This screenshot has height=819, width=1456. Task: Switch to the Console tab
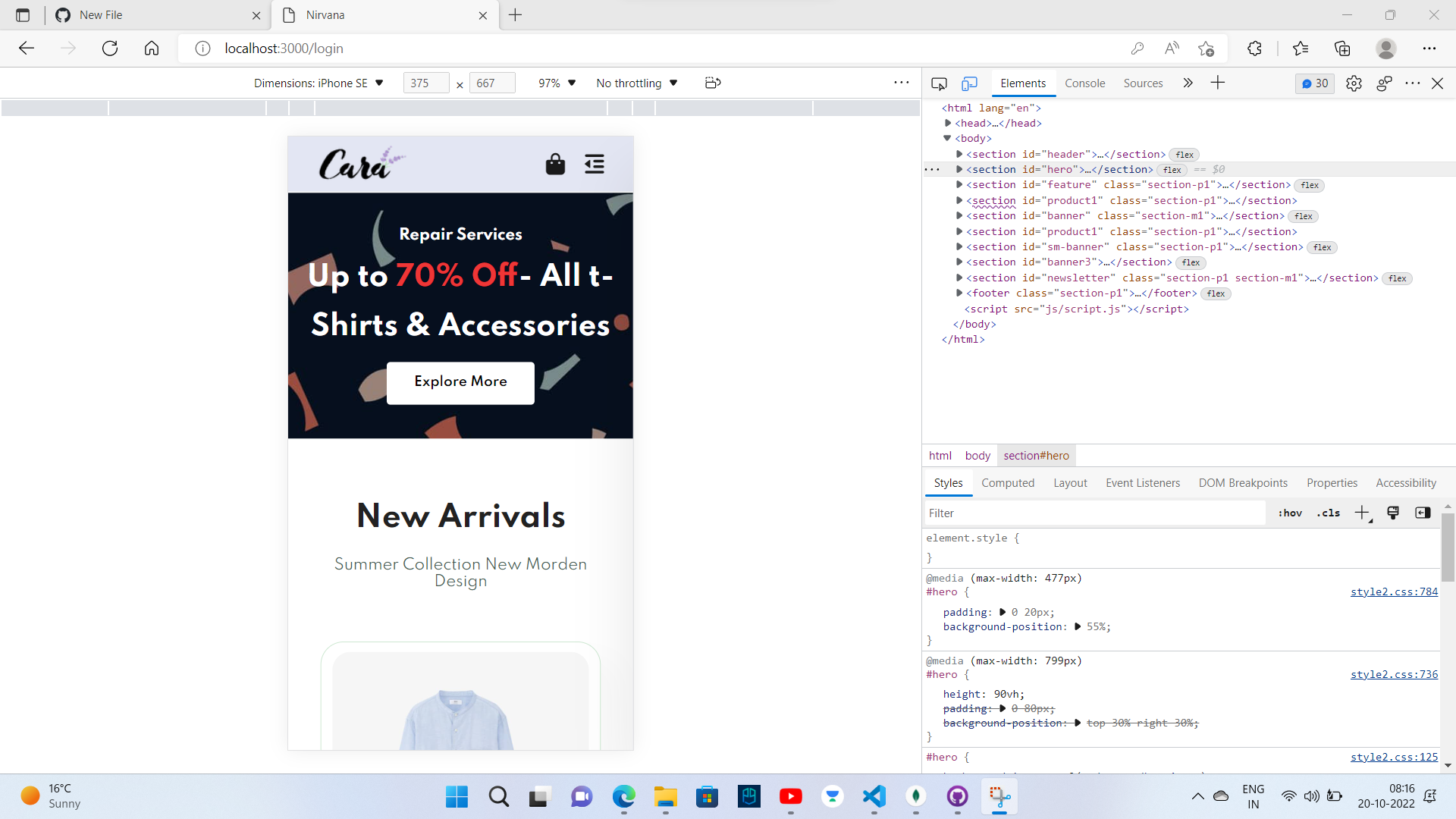tap(1084, 83)
